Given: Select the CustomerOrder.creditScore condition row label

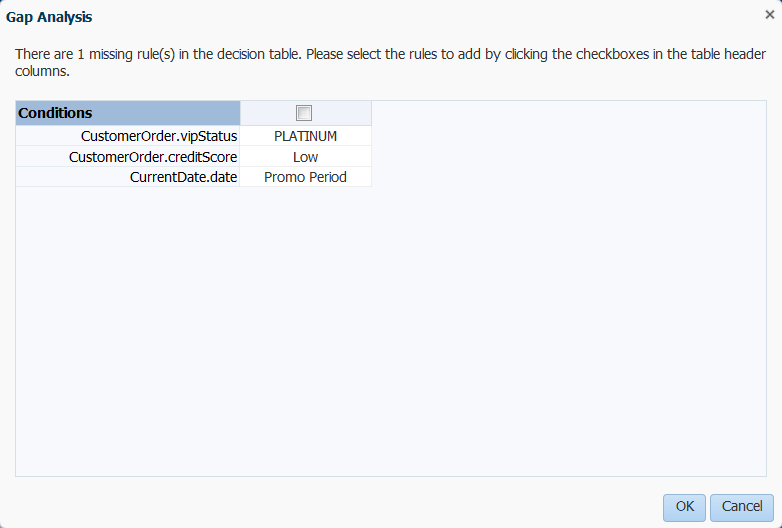Looking at the screenshot, I should point(153,157).
